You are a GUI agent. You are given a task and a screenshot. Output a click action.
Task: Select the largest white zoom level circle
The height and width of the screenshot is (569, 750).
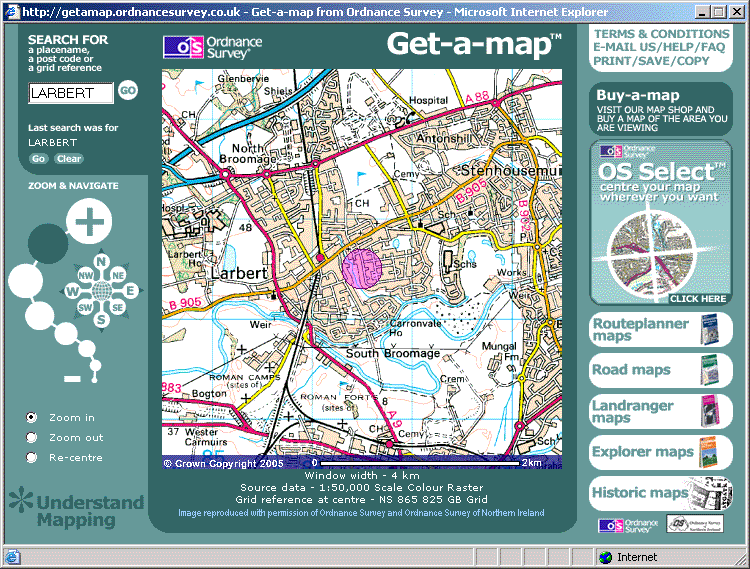(25, 280)
